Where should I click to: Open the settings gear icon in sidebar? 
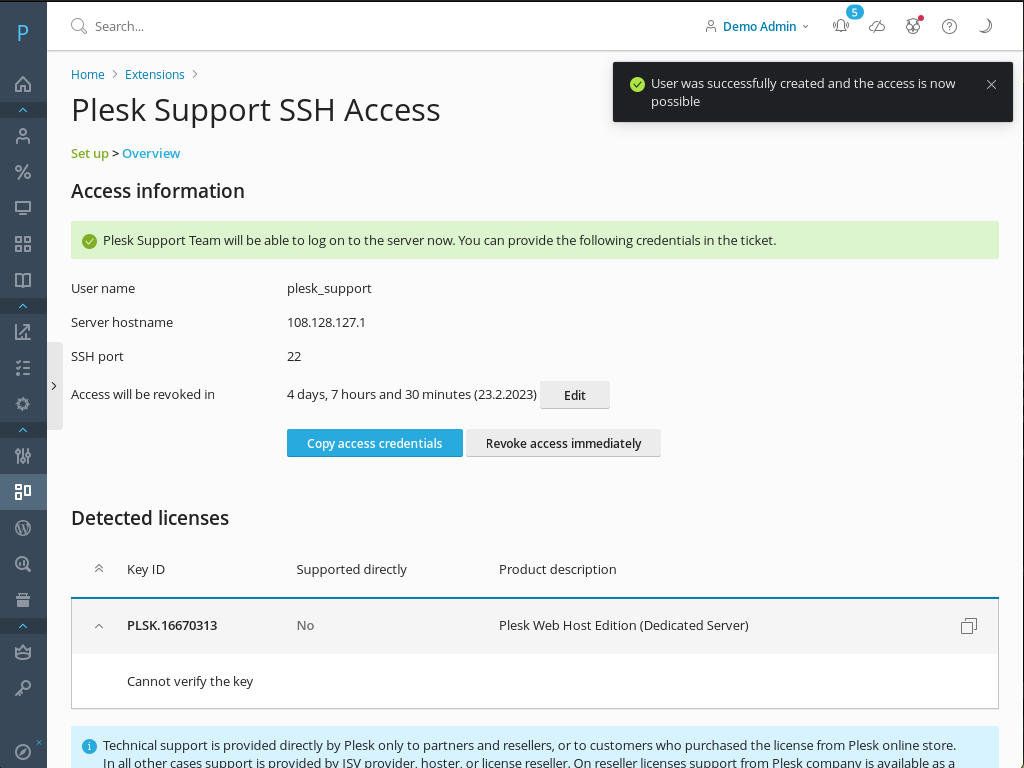23,403
